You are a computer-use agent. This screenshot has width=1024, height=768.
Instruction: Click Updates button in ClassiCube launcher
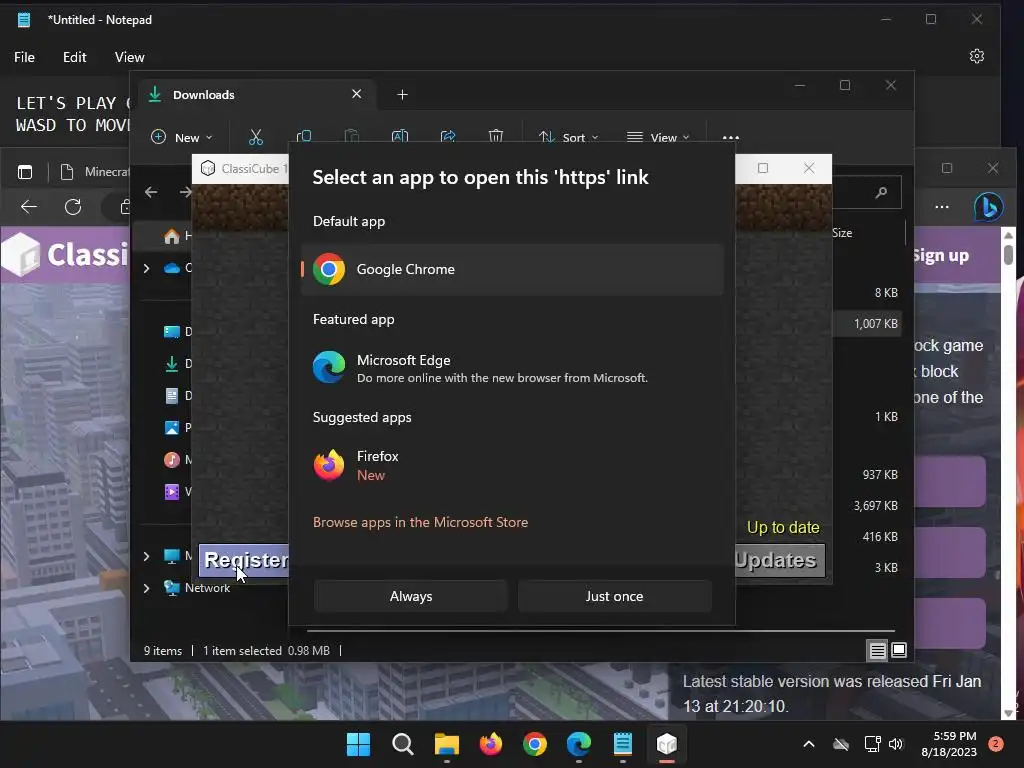(x=780, y=560)
